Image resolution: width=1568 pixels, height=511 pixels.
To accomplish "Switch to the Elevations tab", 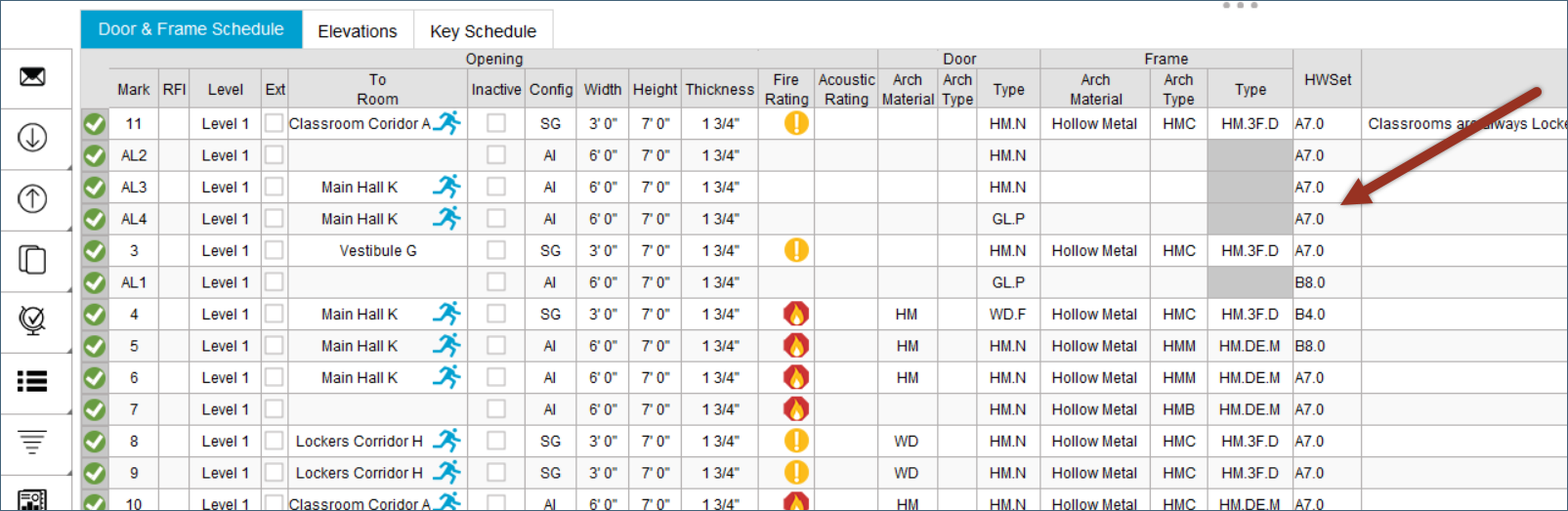I will coord(358,31).
